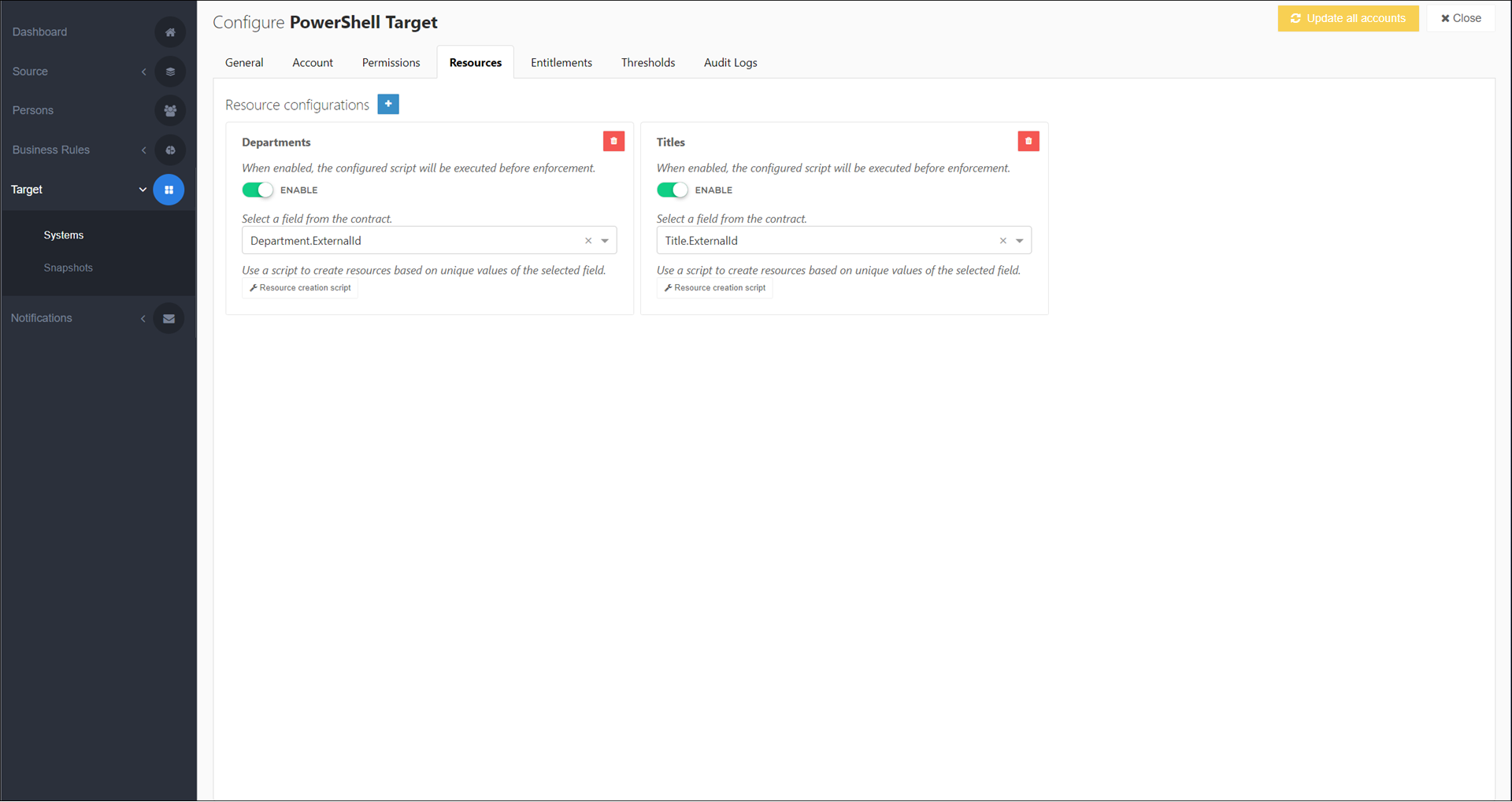1512x802 pixels.
Task: Collapse the Target menu chevron
Action: click(143, 190)
